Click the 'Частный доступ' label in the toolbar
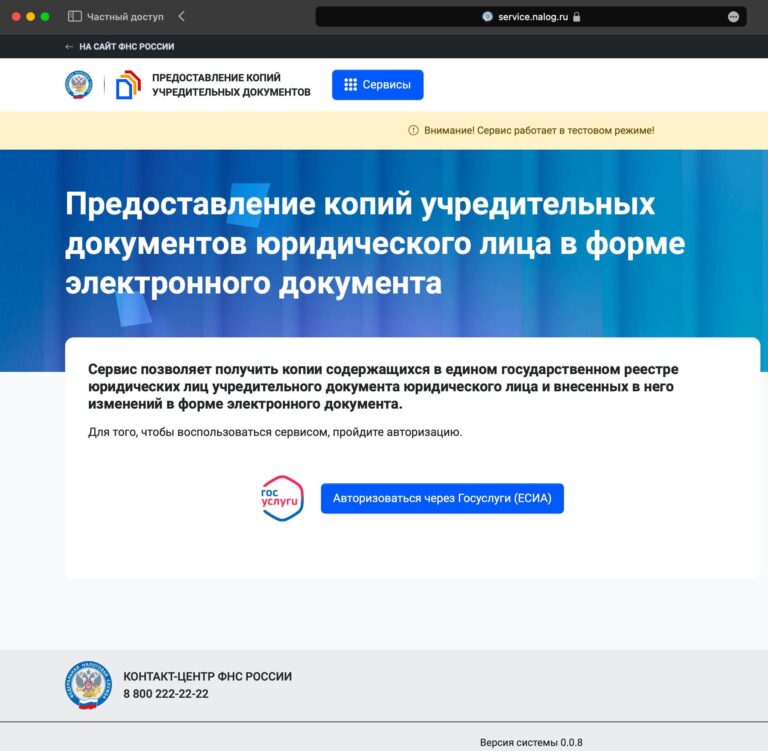Image resolution: width=768 pixels, height=751 pixels. [x=125, y=17]
